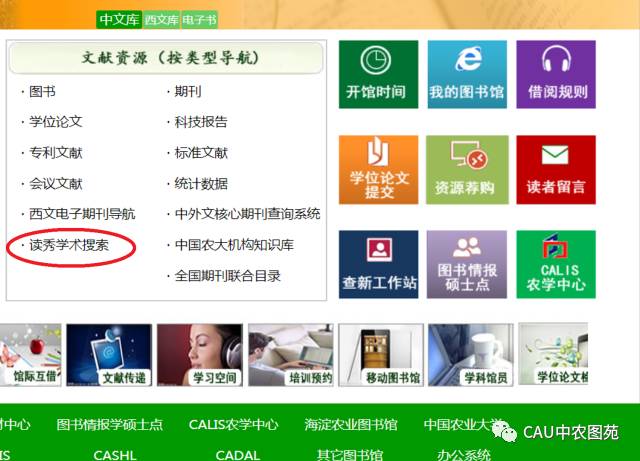640x461 pixels.
Task: Open footer link 海淀农业图书馆
Action: click(x=351, y=425)
